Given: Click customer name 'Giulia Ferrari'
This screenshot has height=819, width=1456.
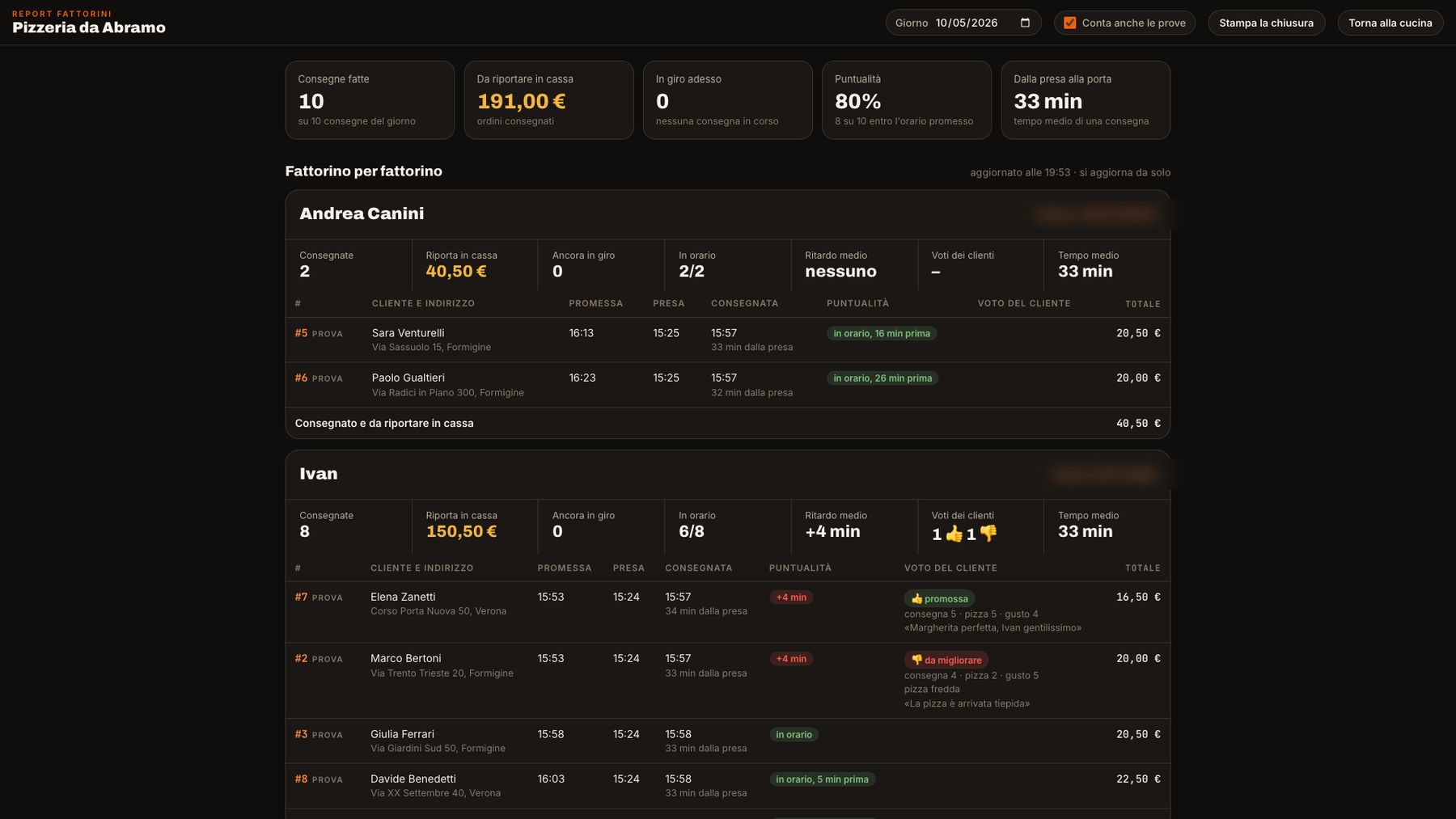Looking at the screenshot, I should pos(402,734).
